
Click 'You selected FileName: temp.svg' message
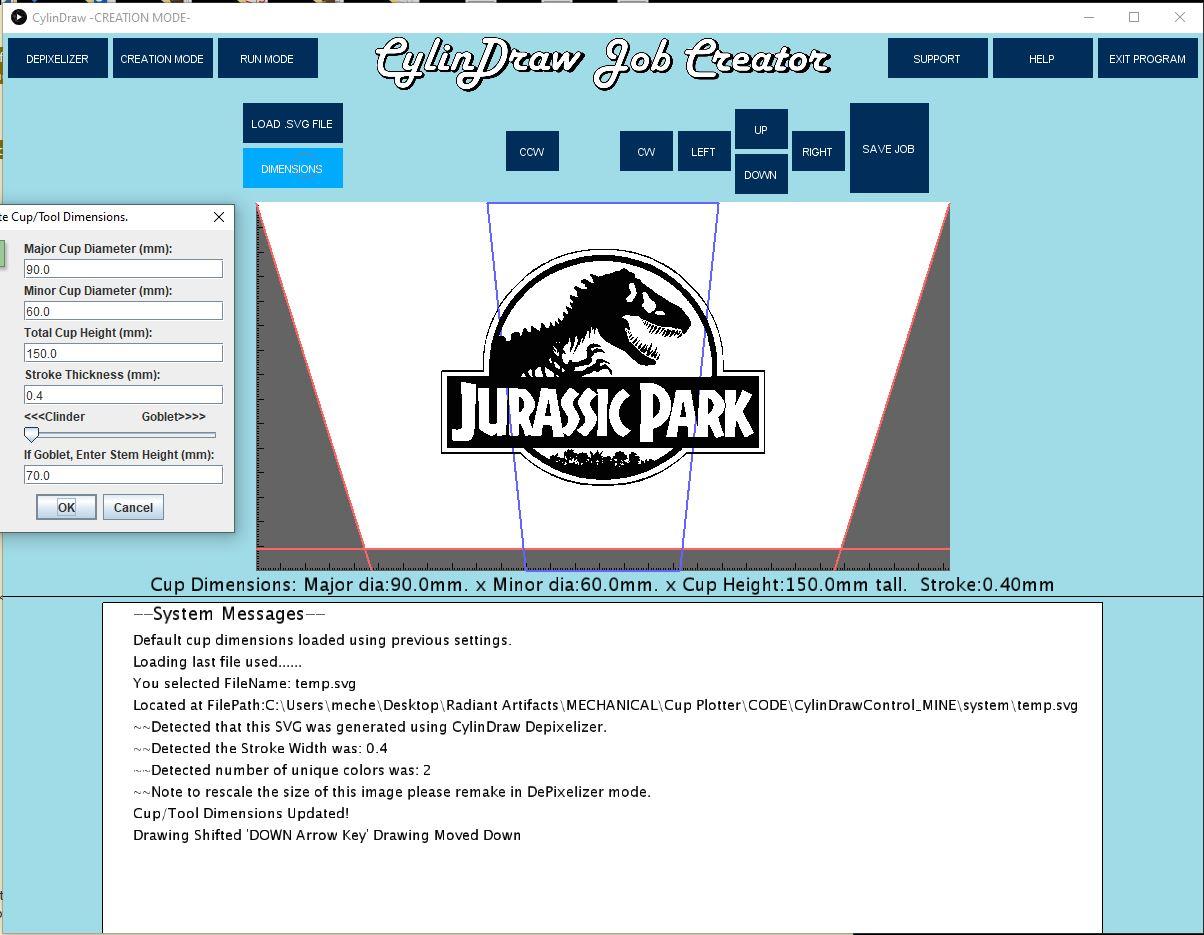[244, 684]
